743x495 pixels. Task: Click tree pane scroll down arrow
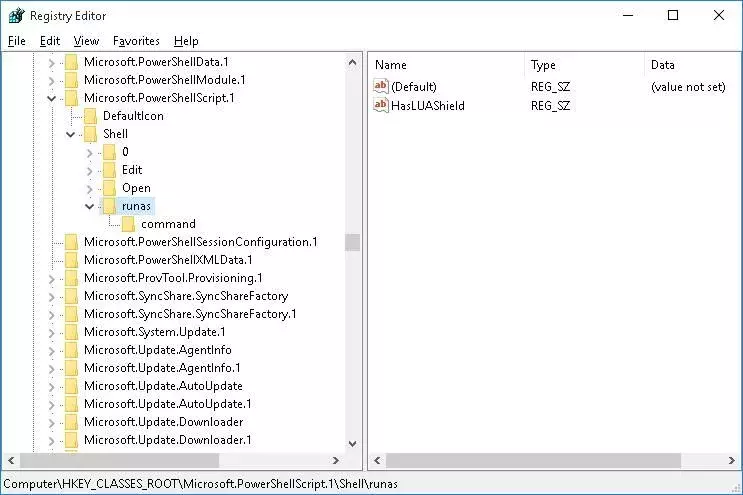[352, 444]
